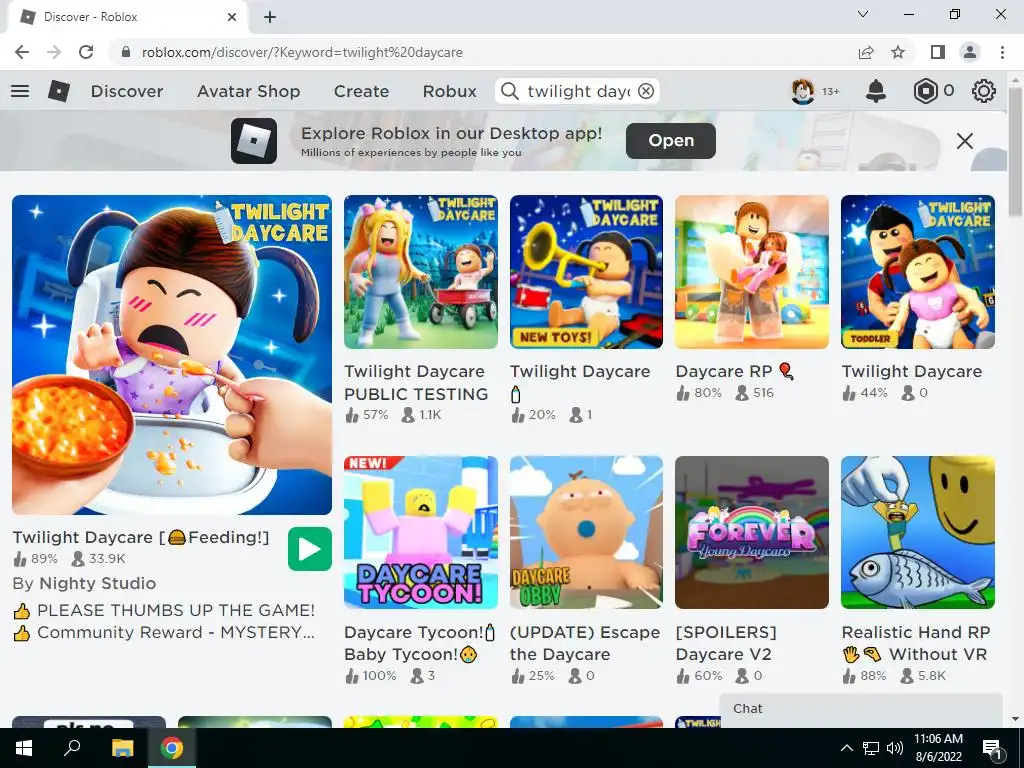Click the Daycare RP title text
1024x768 pixels.
coord(735,372)
